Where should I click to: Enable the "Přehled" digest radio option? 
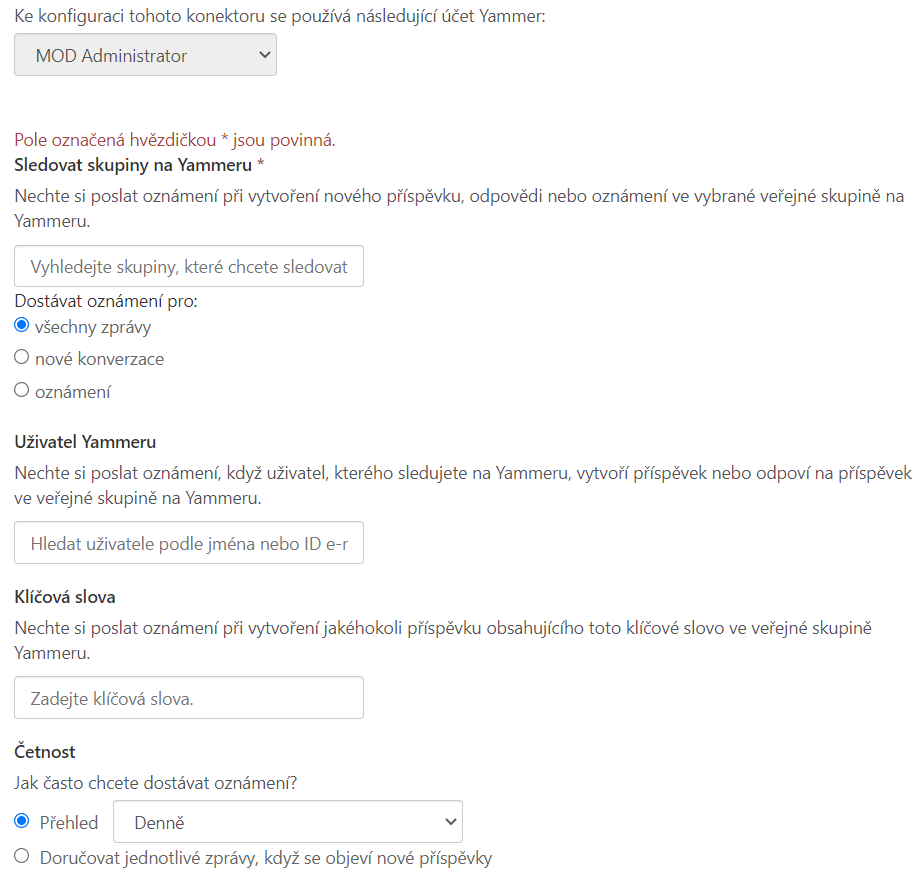click(x=22, y=822)
